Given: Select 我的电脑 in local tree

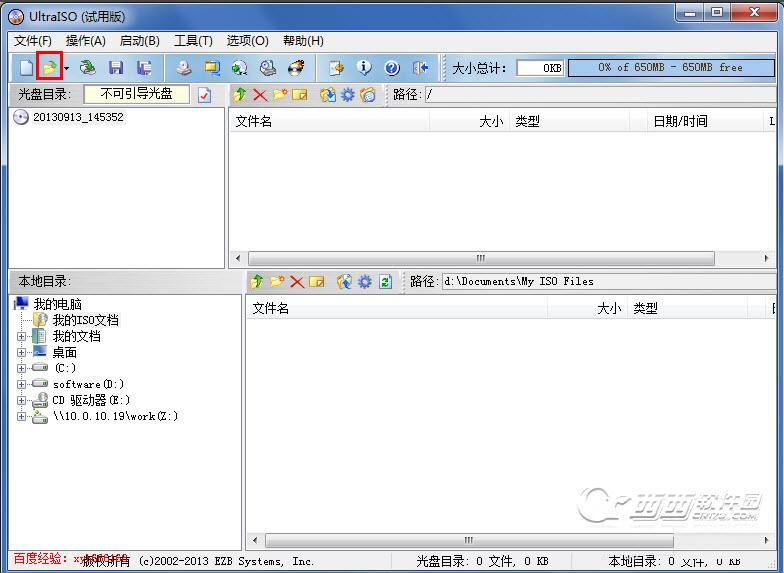Looking at the screenshot, I should (58, 304).
